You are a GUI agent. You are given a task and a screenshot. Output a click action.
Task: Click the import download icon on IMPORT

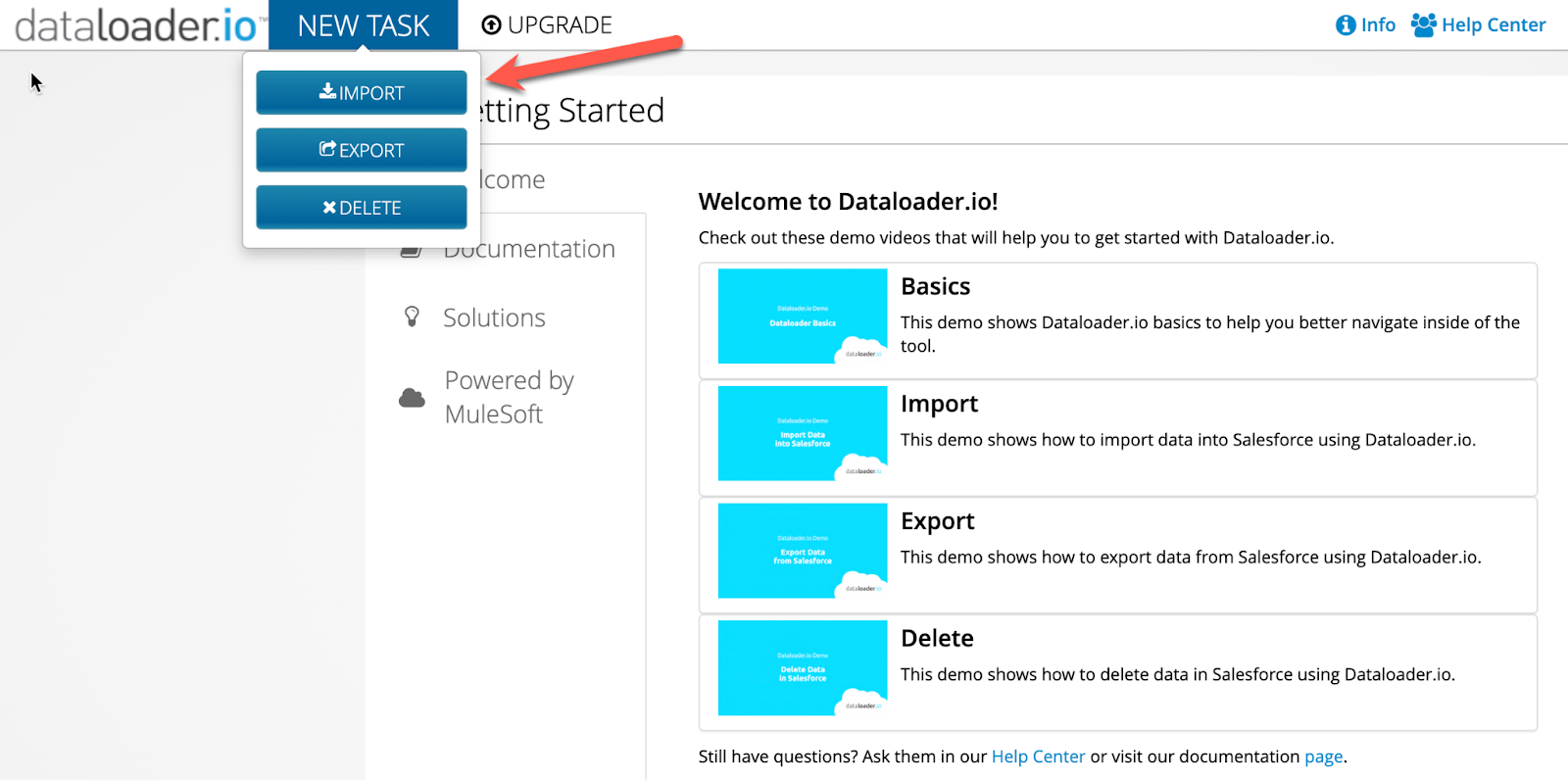pyautogui.click(x=327, y=91)
